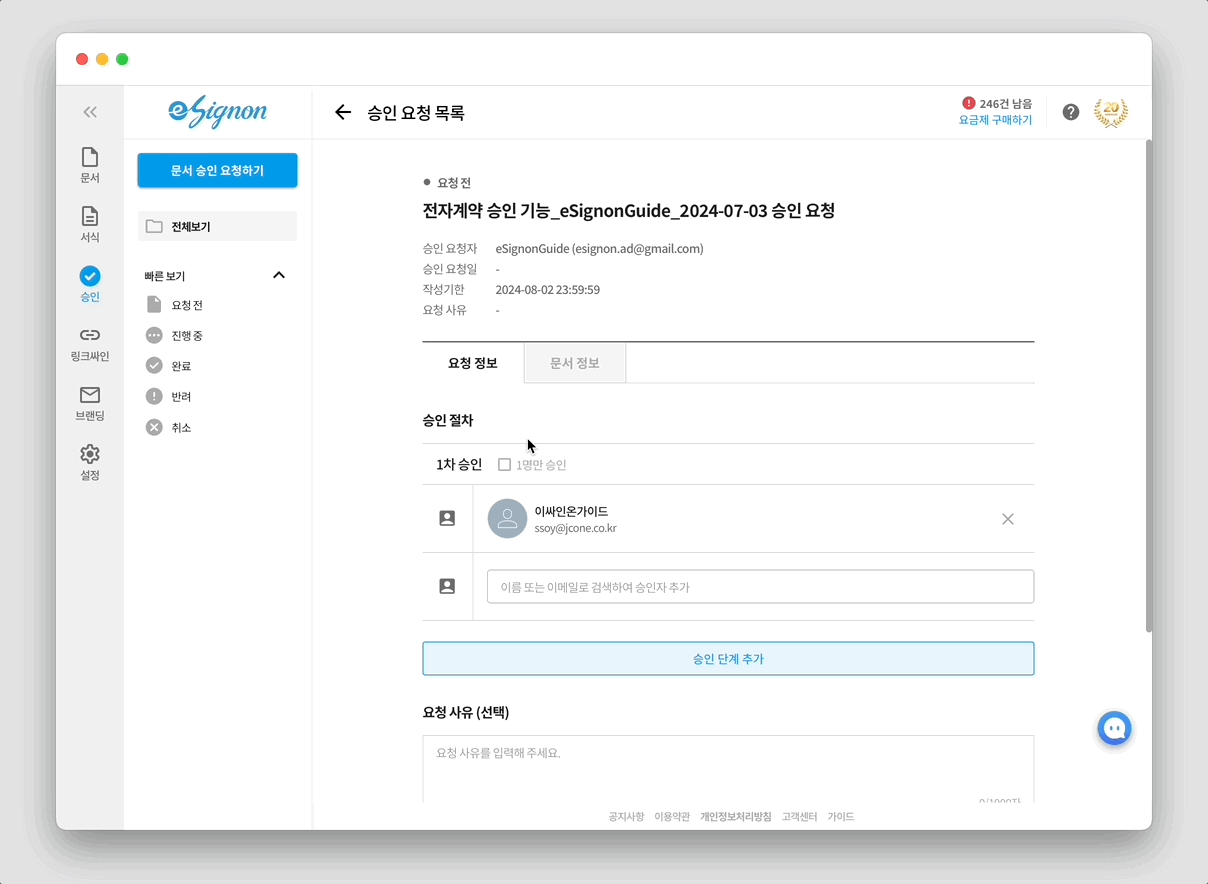Screen dimensions: 1208x884
Task: Focus the 요청 사유 text area
Action: point(728,770)
